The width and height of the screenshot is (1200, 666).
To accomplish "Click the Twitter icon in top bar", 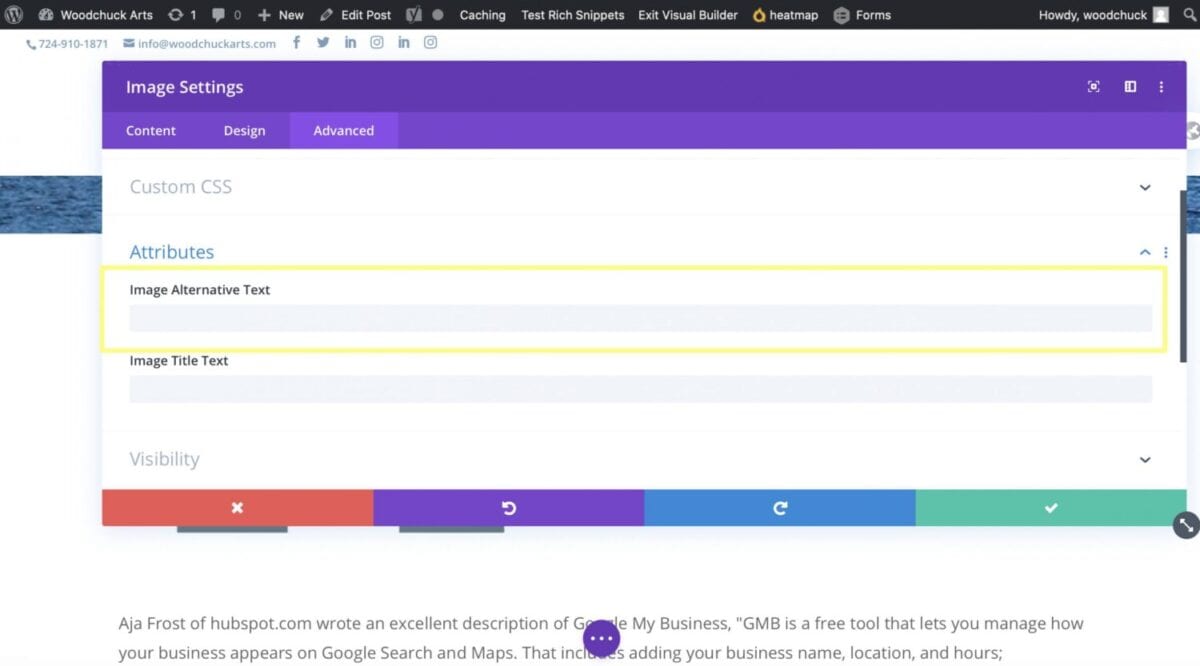I will (323, 43).
